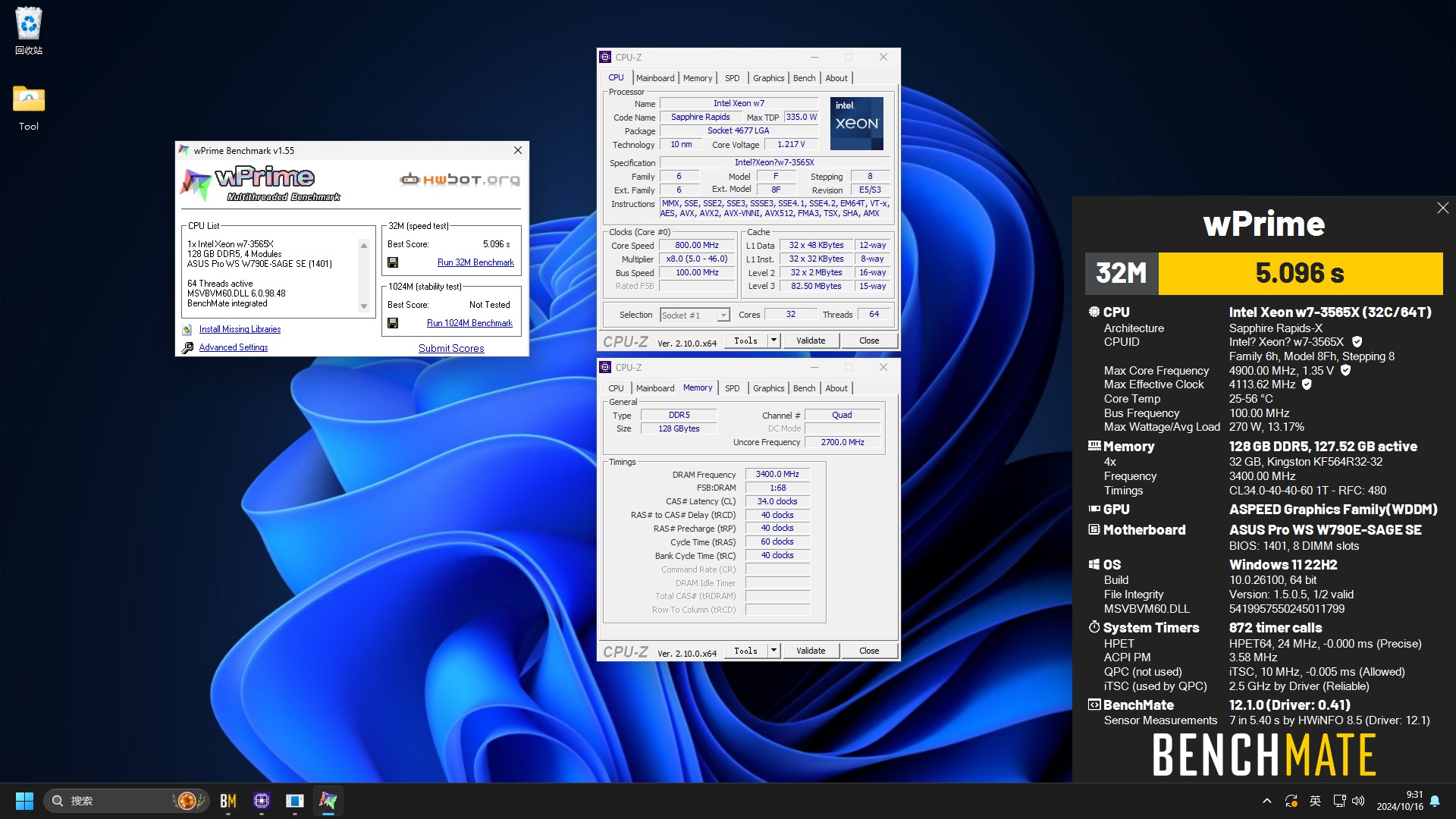
Task: Click the save icon beside Run 1024M Benchmark
Action: (x=393, y=323)
